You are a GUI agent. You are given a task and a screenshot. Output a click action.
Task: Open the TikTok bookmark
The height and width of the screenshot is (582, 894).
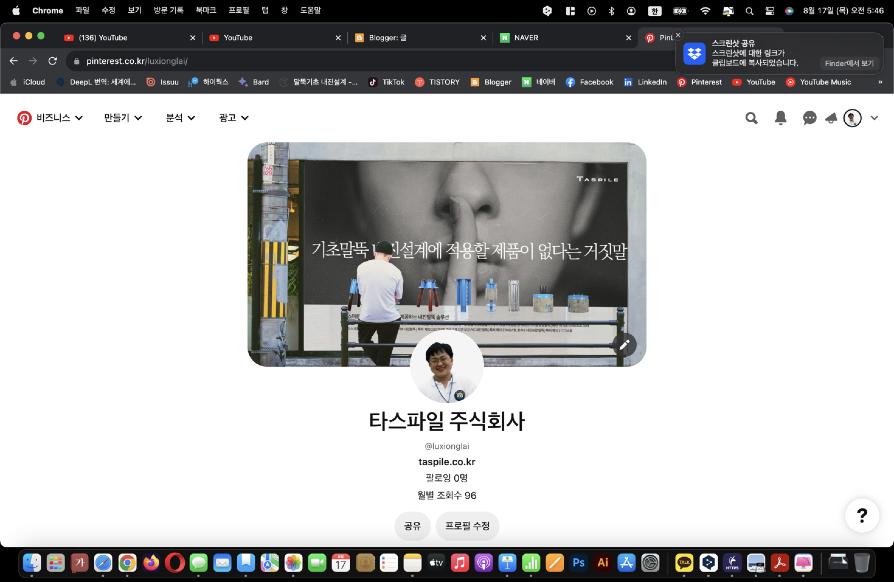(x=386, y=82)
